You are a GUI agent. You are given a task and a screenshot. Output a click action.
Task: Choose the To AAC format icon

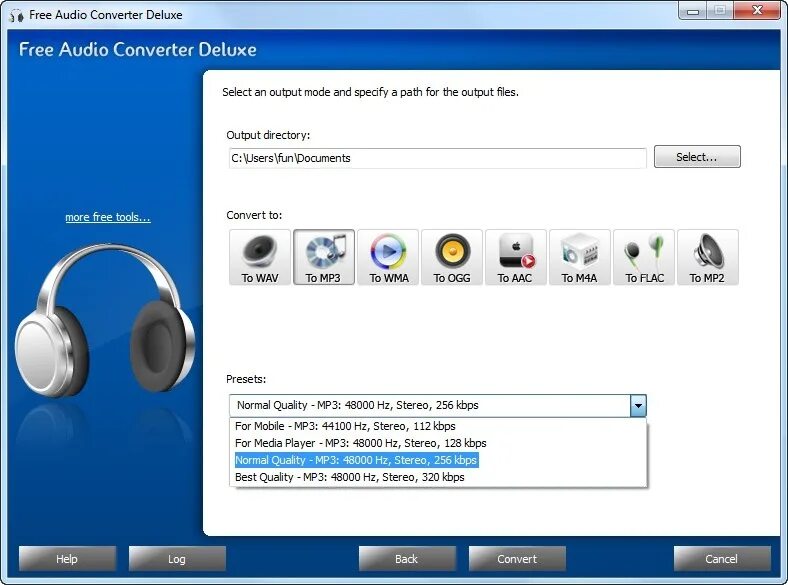pos(516,257)
